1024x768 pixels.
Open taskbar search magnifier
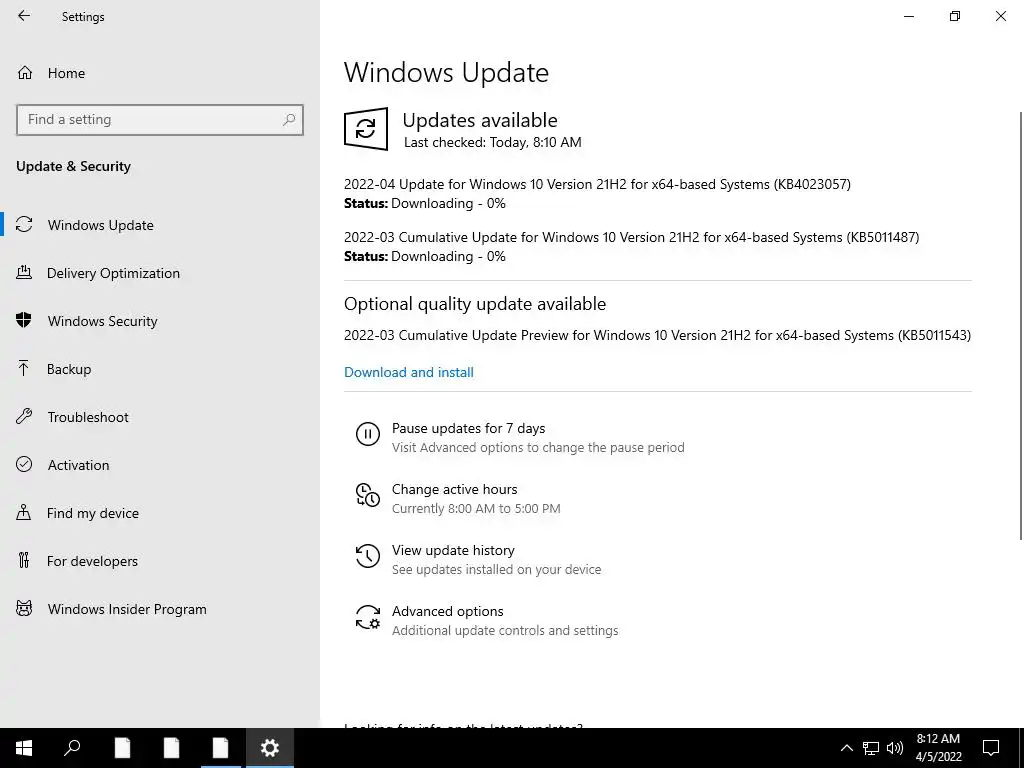pyautogui.click(x=72, y=748)
